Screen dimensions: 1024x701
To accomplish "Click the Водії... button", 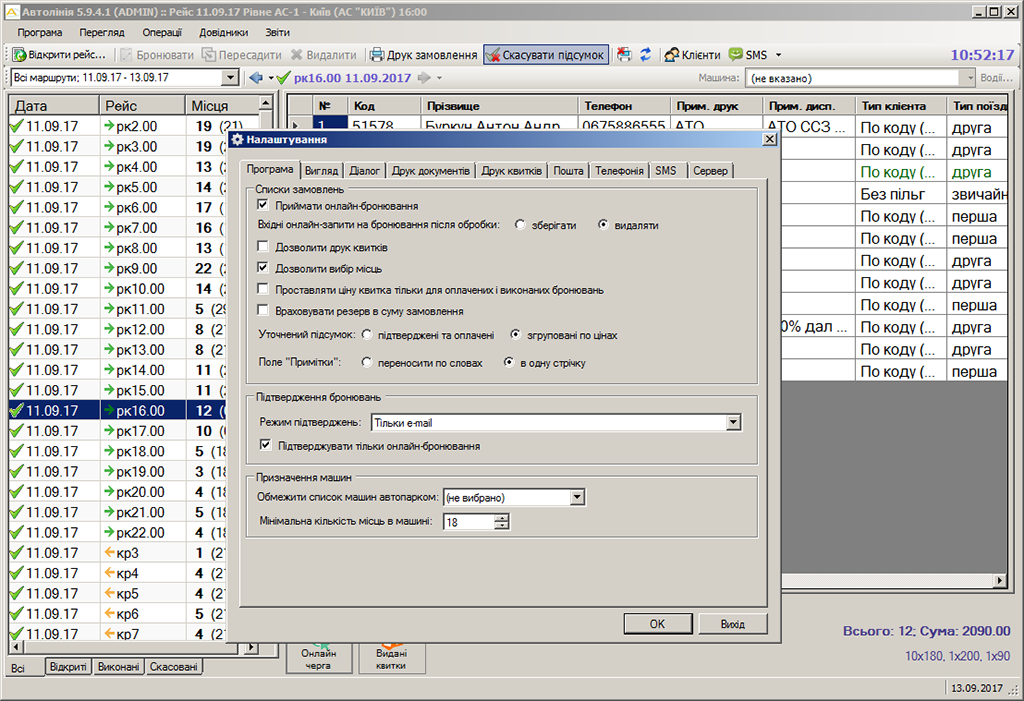I will pos(996,78).
